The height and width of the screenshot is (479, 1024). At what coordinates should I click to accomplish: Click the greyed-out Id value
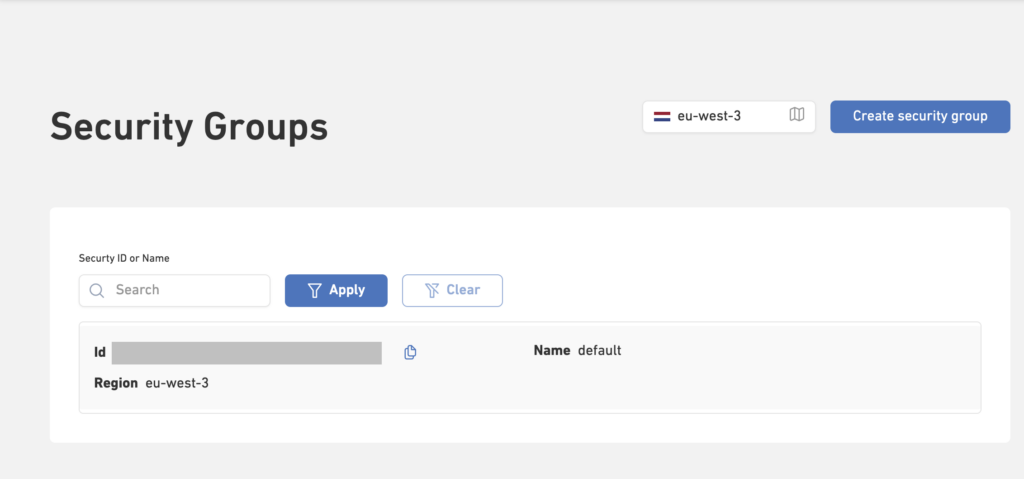[x=246, y=352]
